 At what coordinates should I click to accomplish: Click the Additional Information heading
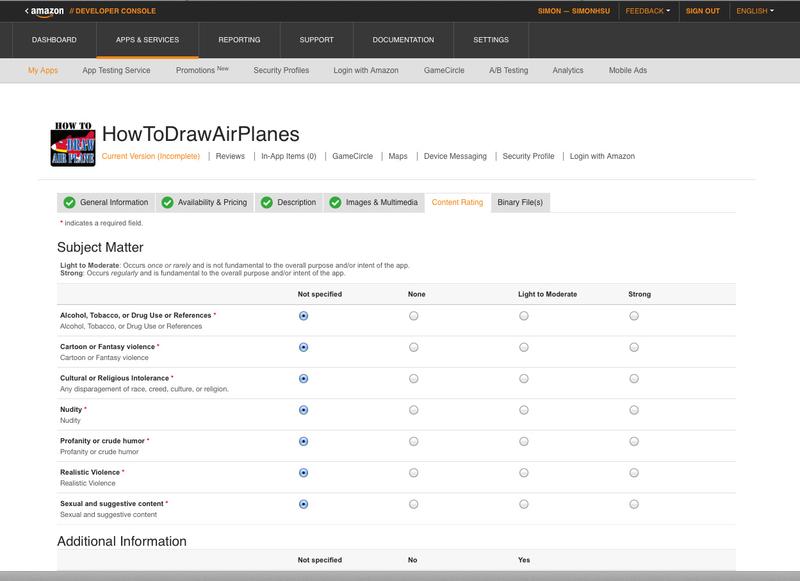tap(122, 541)
